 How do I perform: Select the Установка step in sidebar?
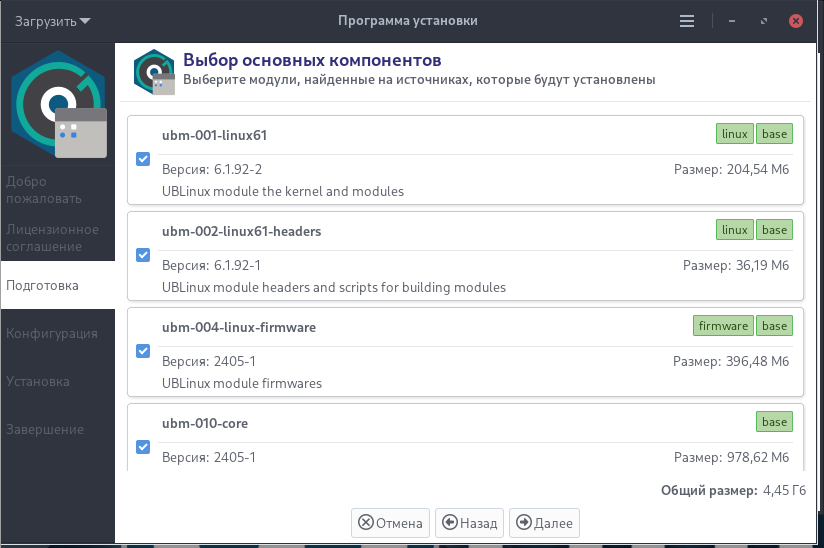(58, 381)
